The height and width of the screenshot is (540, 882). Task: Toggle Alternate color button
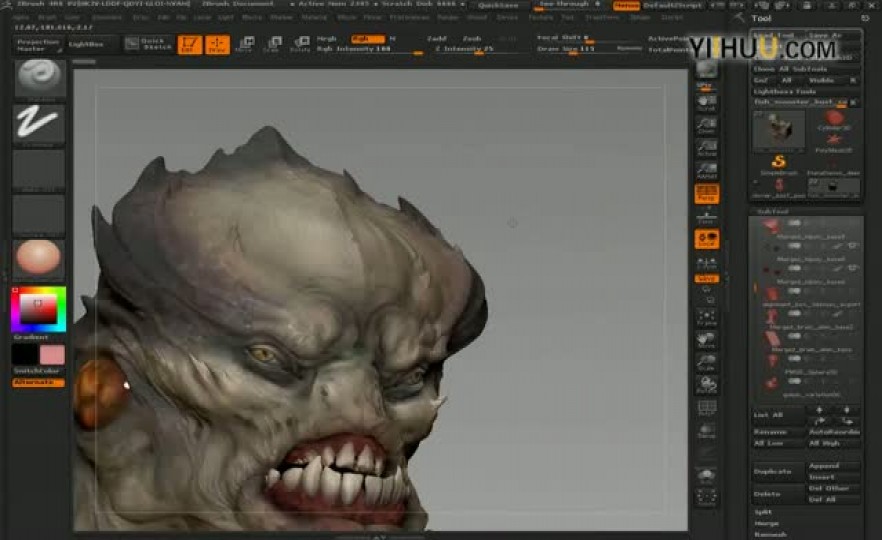38,382
